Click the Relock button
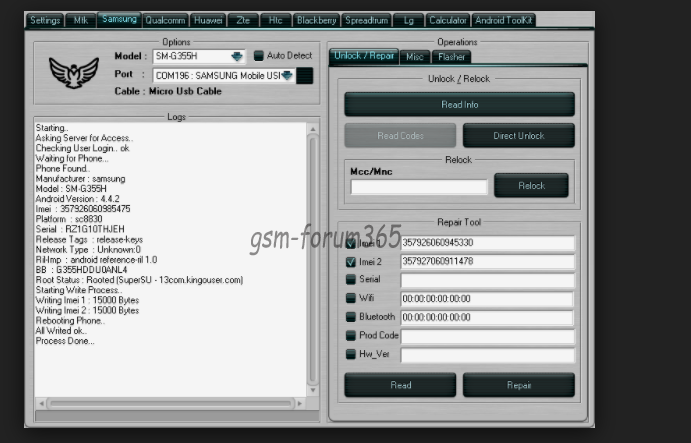Screen dimensions: 691x443 click(531, 186)
